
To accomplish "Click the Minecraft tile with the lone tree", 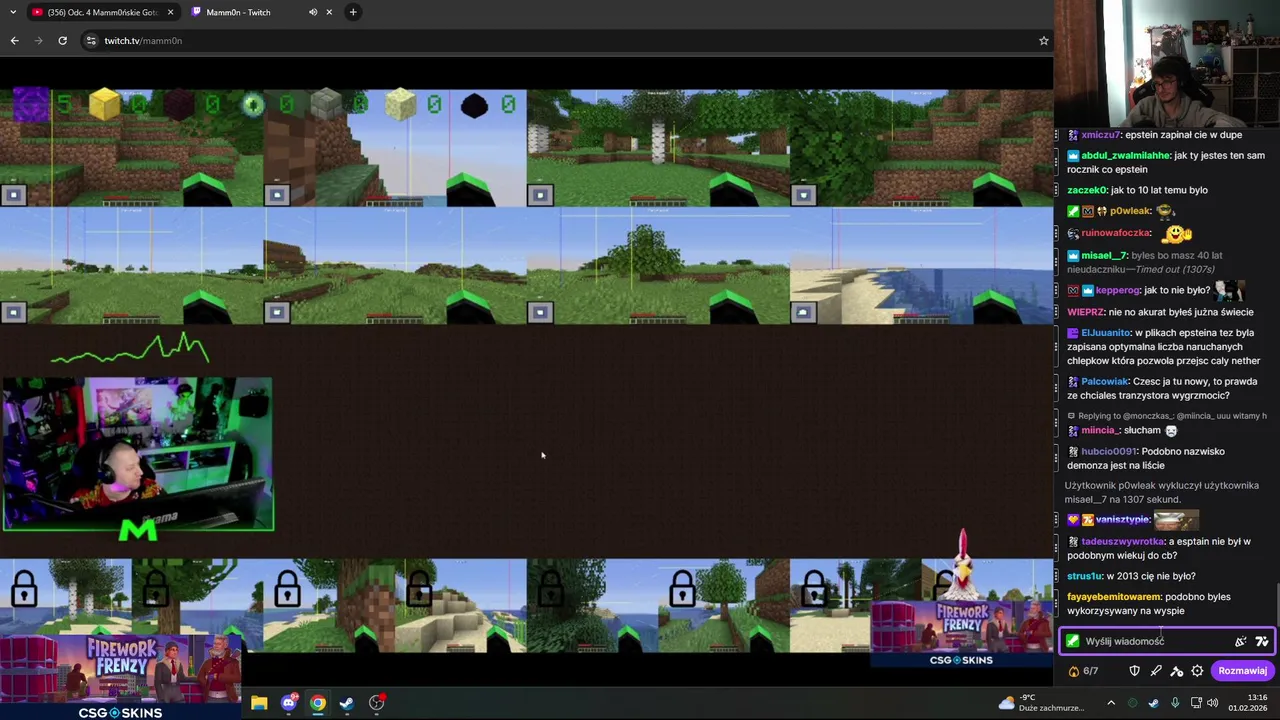I will click(658, 266).
